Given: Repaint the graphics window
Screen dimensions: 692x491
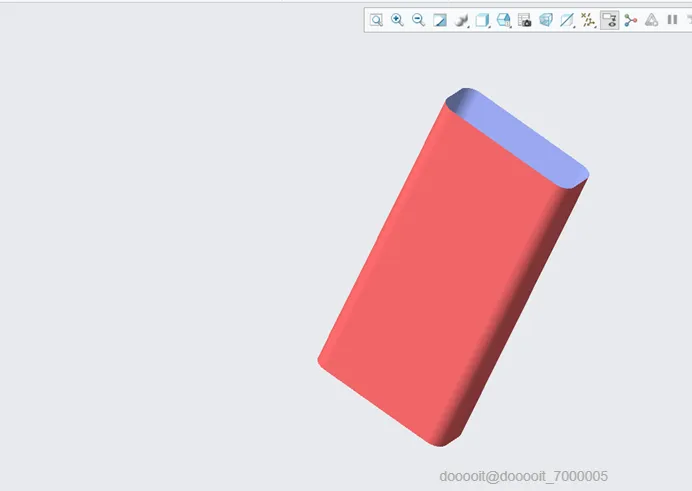Looking at the screenshot, I should click(440, 20).
